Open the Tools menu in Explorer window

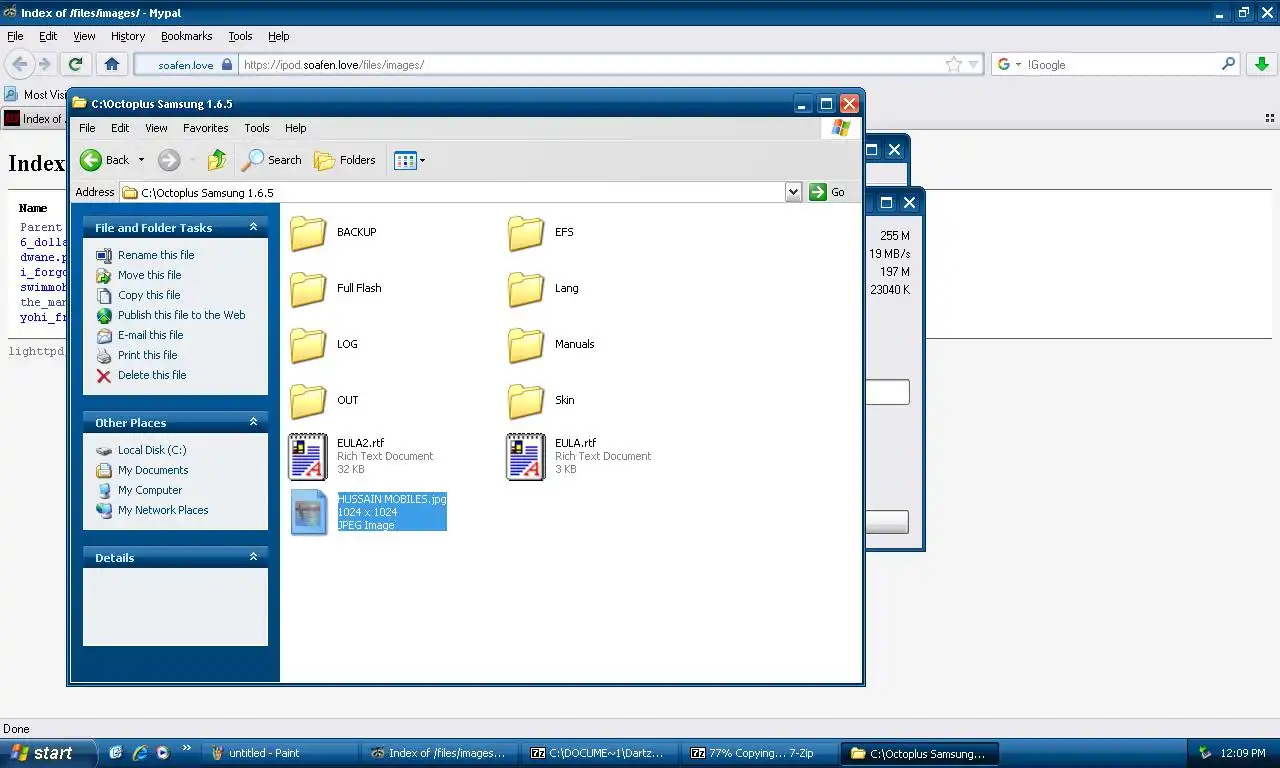click(257, 128)
